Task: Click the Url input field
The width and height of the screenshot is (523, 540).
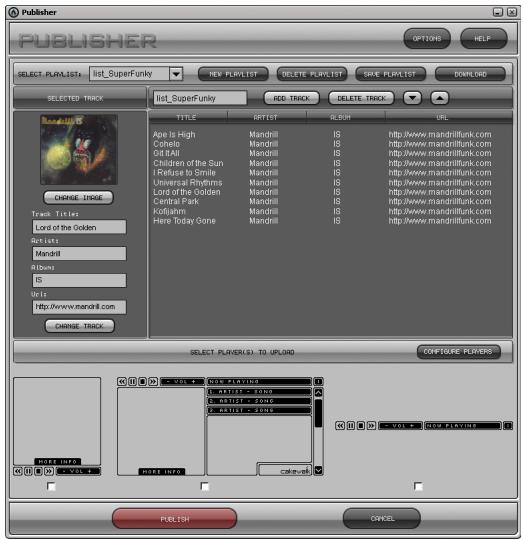Action: [x=79, y=307]
